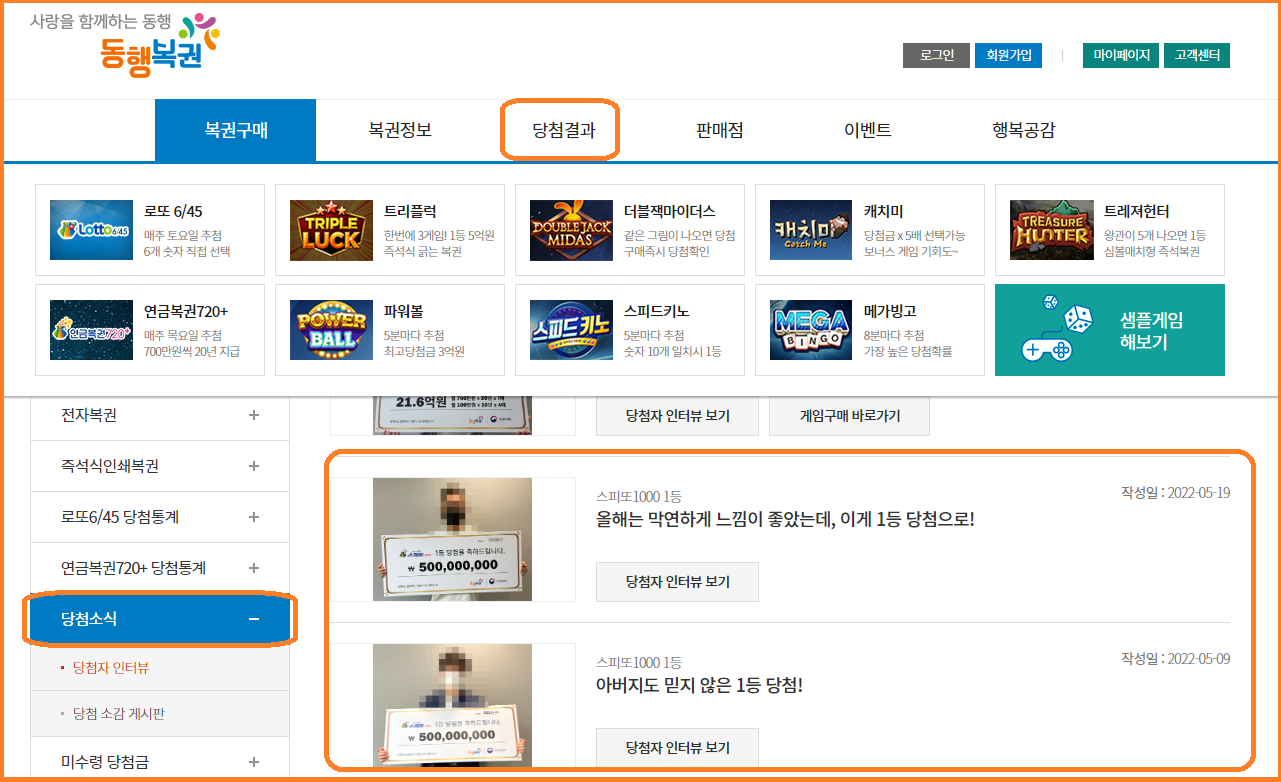Image resolution: width=1281 pixels, height=782 pixels.
Task: Open the Power Ball game icon
Action: [331, 330]
